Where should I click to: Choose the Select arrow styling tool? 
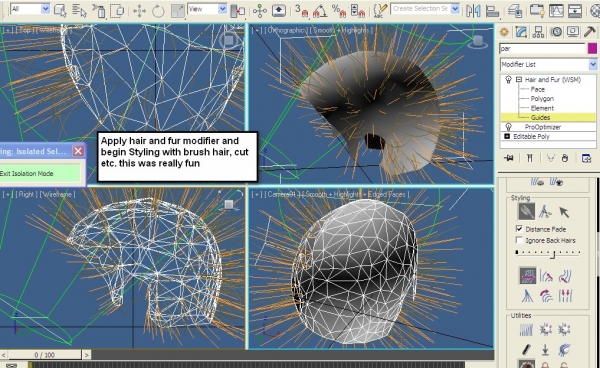click(564, 212)
